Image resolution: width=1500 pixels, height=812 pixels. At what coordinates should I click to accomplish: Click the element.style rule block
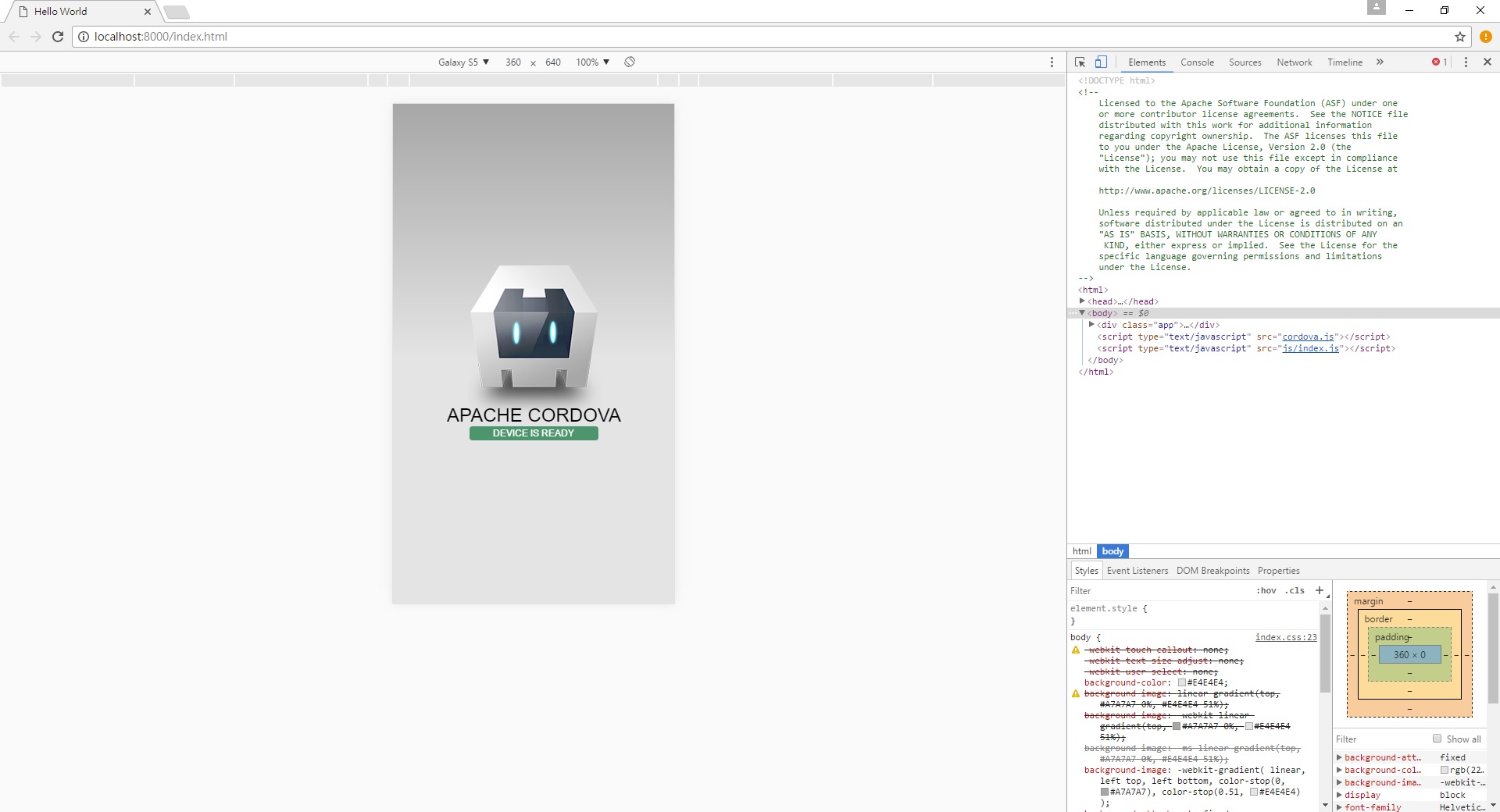point(1193,614)
